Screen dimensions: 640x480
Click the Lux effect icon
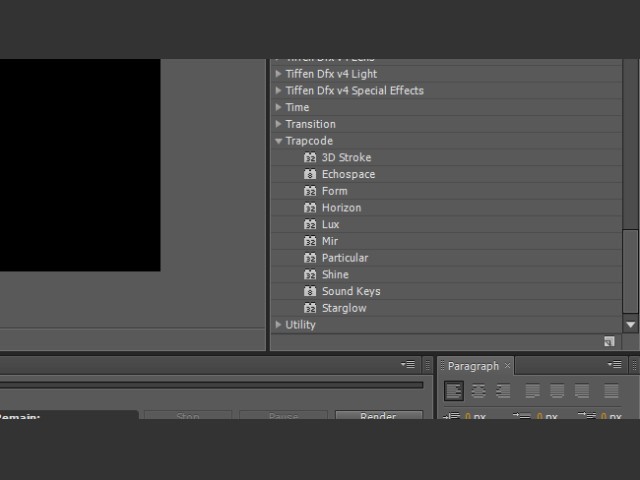click(x=310, y=224)
